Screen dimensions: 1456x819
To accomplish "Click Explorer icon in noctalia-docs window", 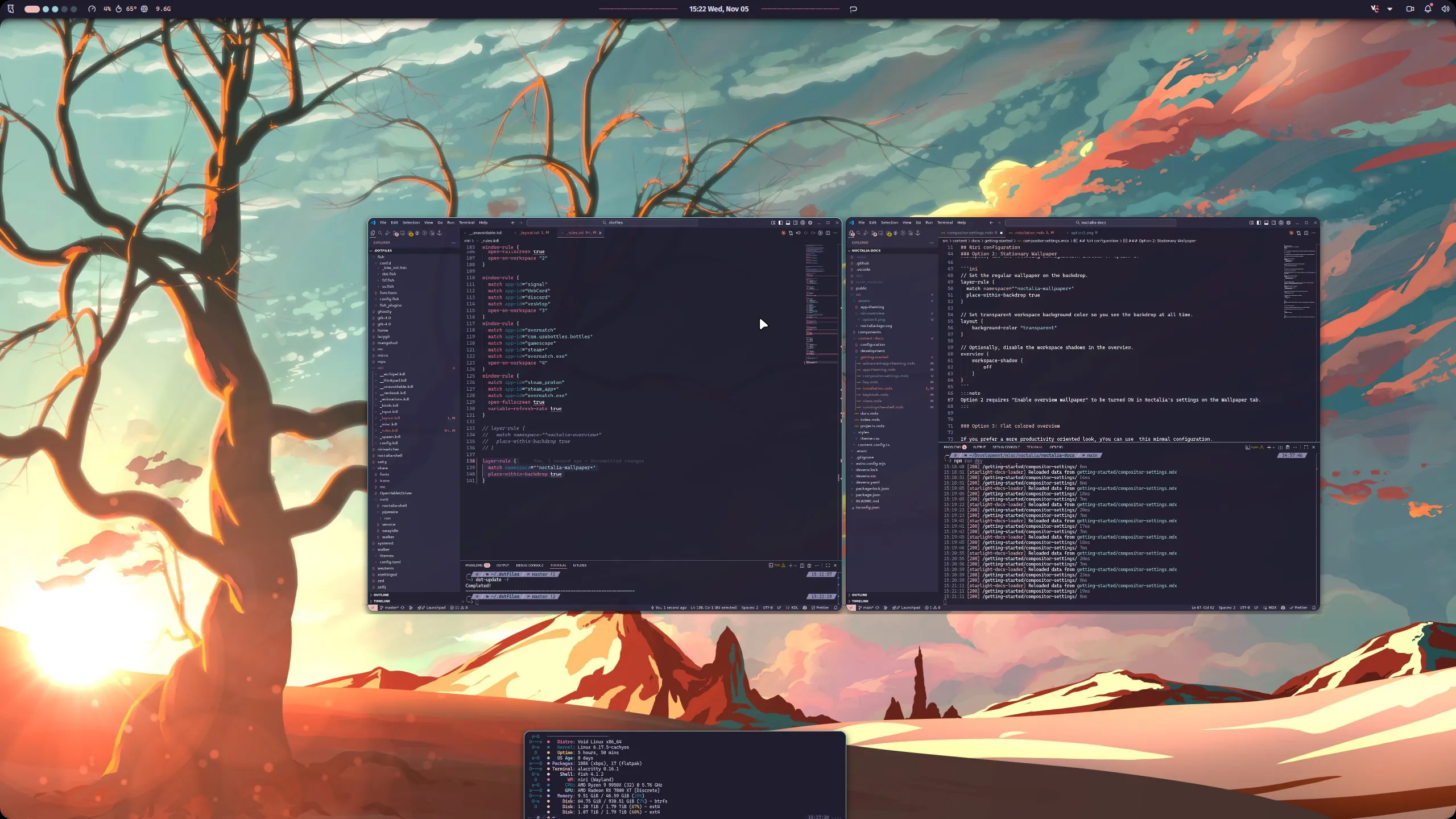I will click(851, 233).
